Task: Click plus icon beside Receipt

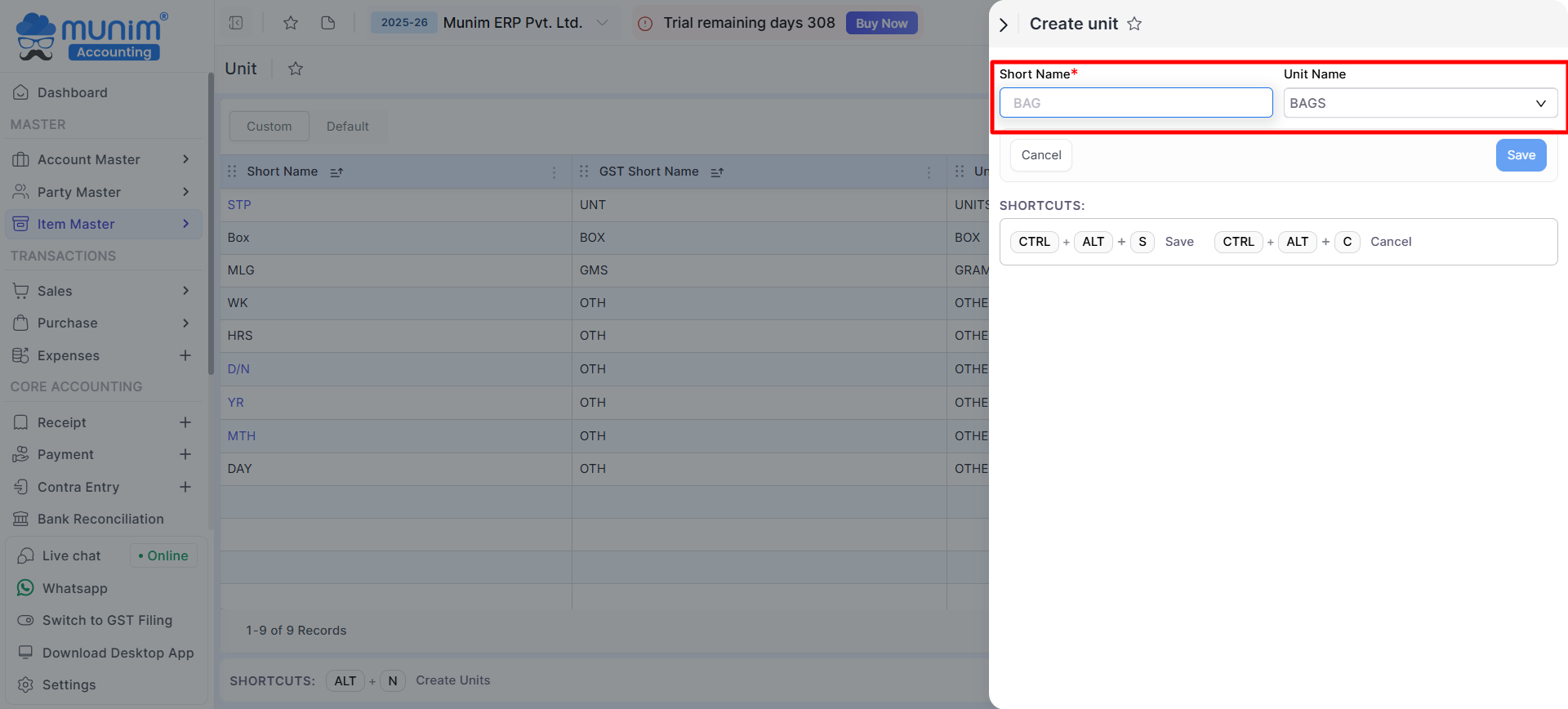Action: [185, 422]
